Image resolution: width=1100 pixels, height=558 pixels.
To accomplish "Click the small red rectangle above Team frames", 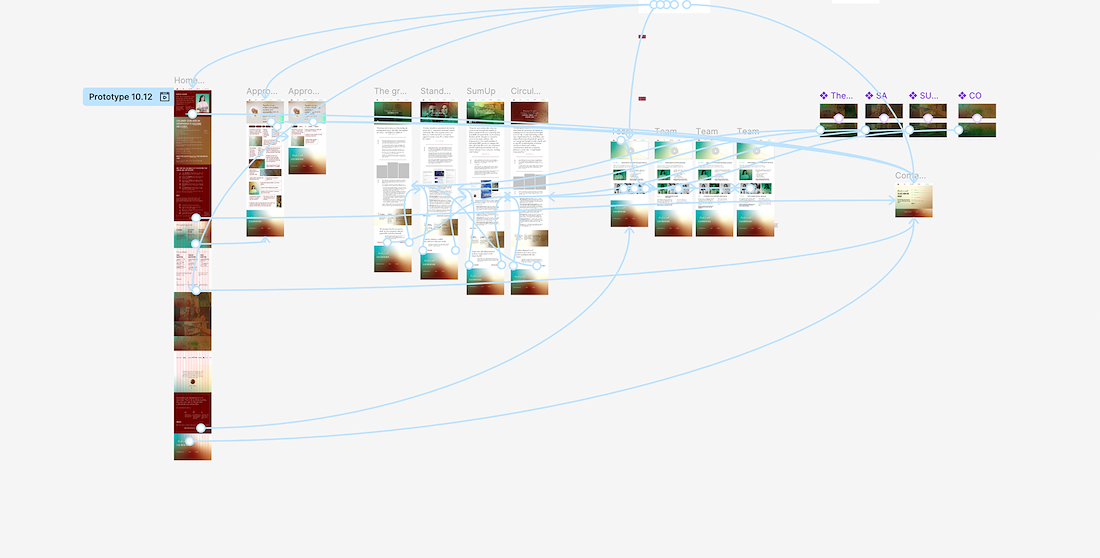I will pyautogui.click(x=642, y=99).
